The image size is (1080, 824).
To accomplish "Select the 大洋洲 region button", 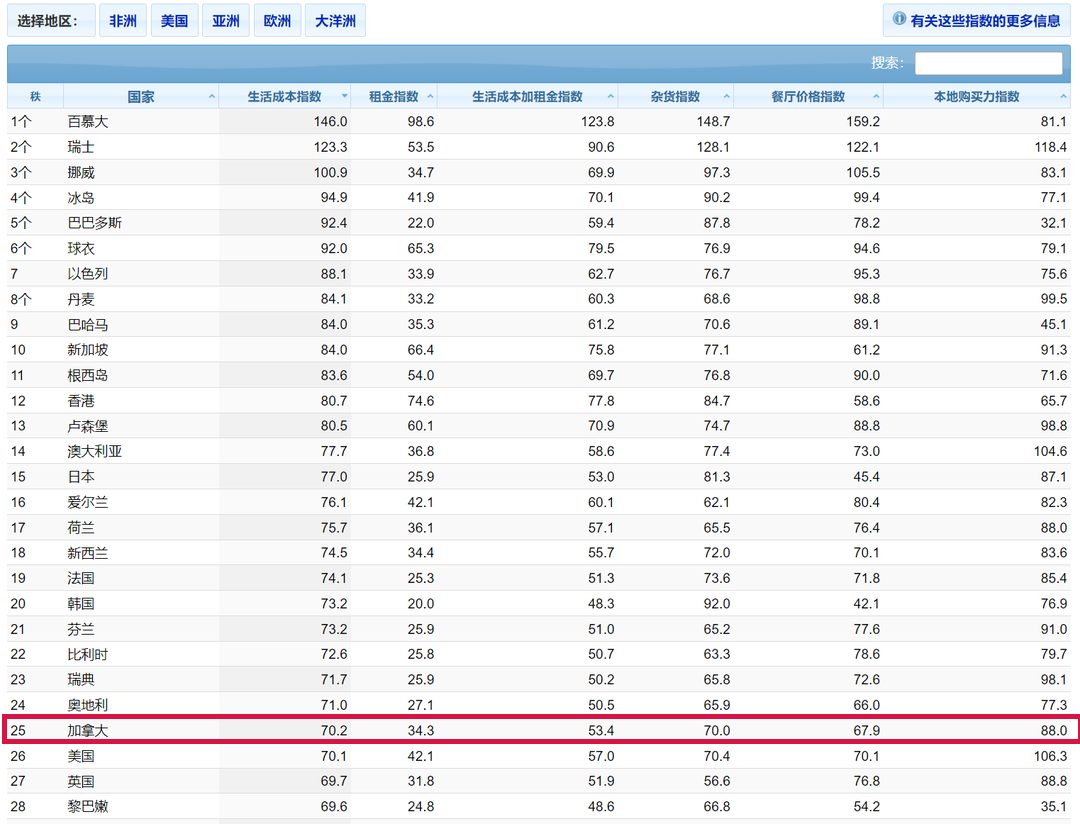I will [x=335, y=21].
